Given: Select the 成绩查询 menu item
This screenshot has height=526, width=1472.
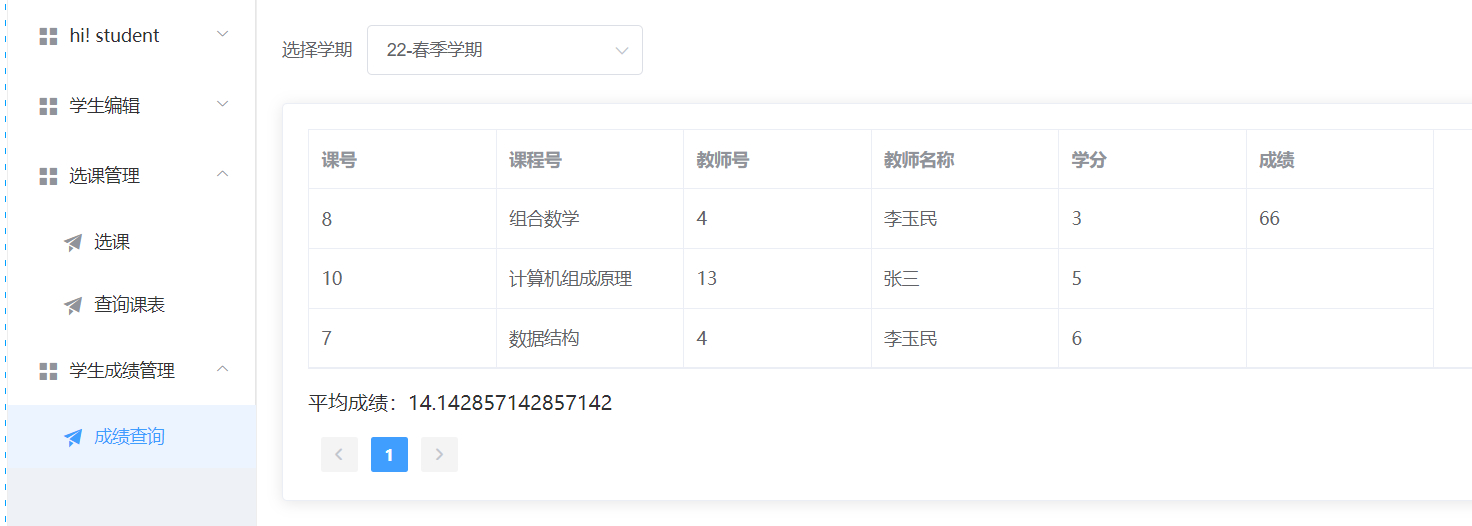Looking at the screenshot, I should tap(129, 437).
